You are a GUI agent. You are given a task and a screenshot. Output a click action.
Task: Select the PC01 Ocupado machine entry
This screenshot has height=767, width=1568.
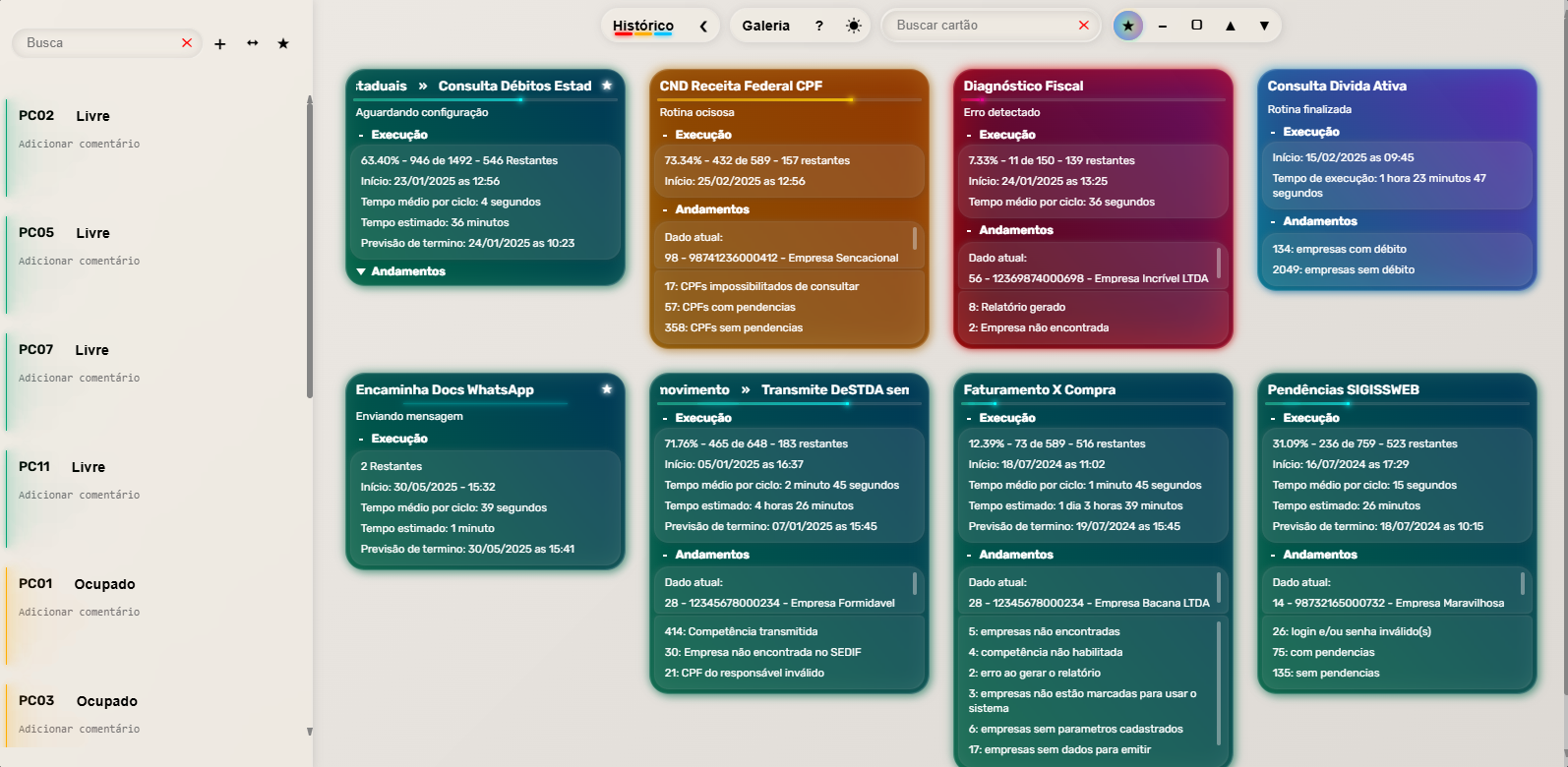[x=77, y=584]
